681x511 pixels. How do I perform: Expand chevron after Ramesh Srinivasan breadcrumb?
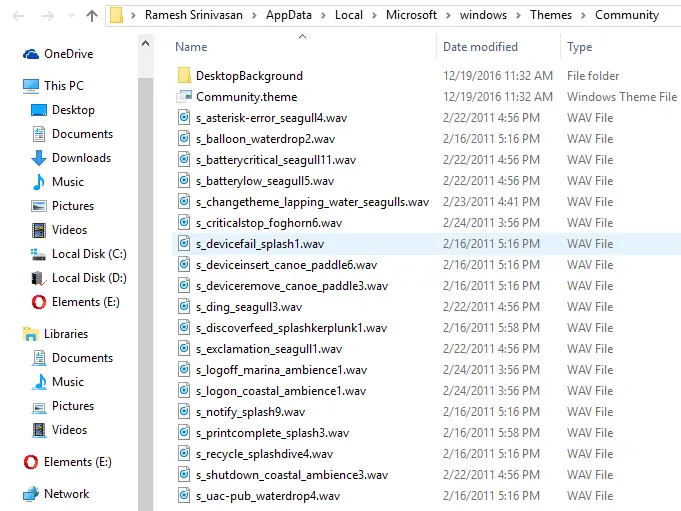tap(255, 16)
